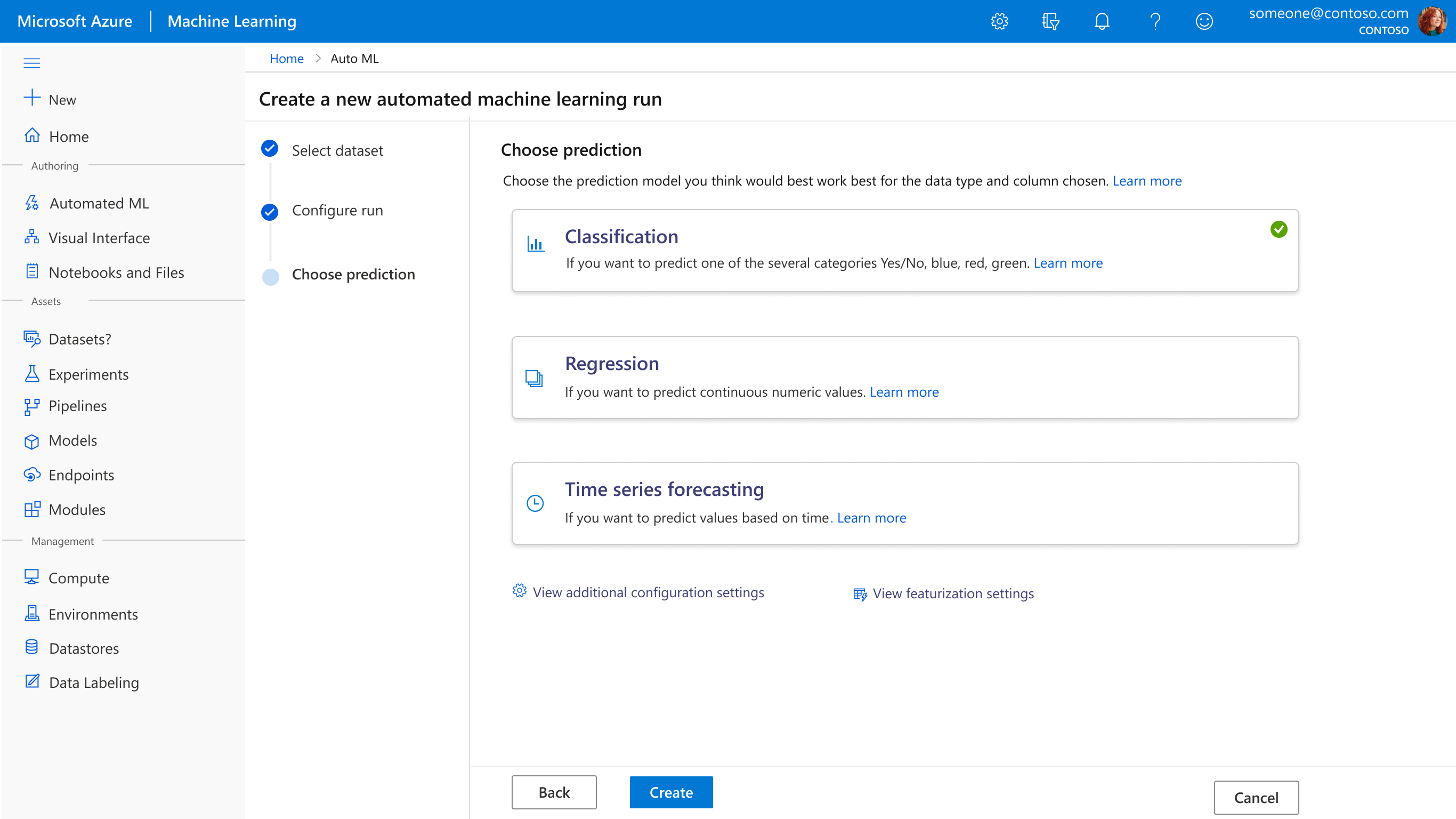Open Datastores menu item

[84, 648]
